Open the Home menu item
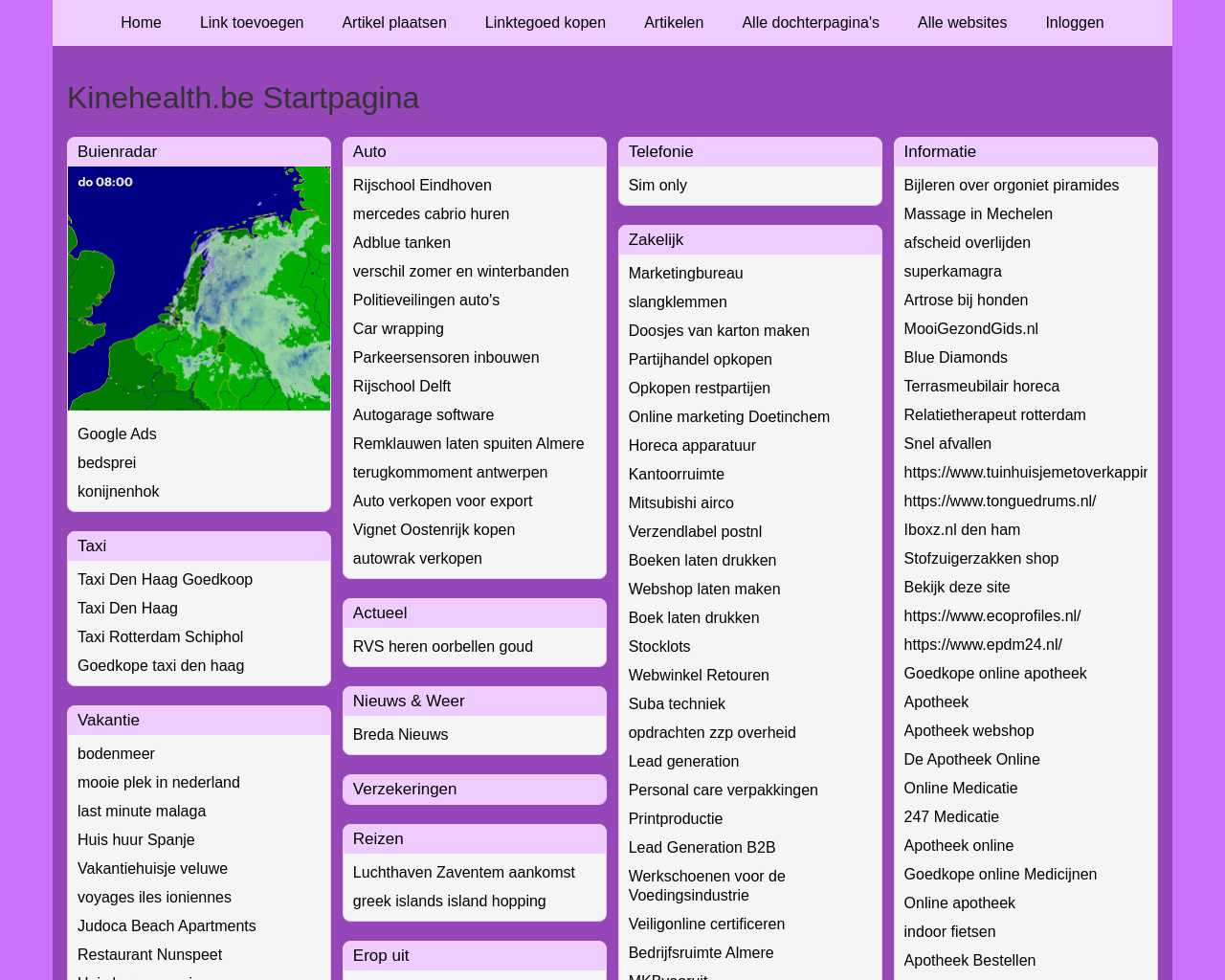The height and width of the screenshot is (980, 1225). 141,23
